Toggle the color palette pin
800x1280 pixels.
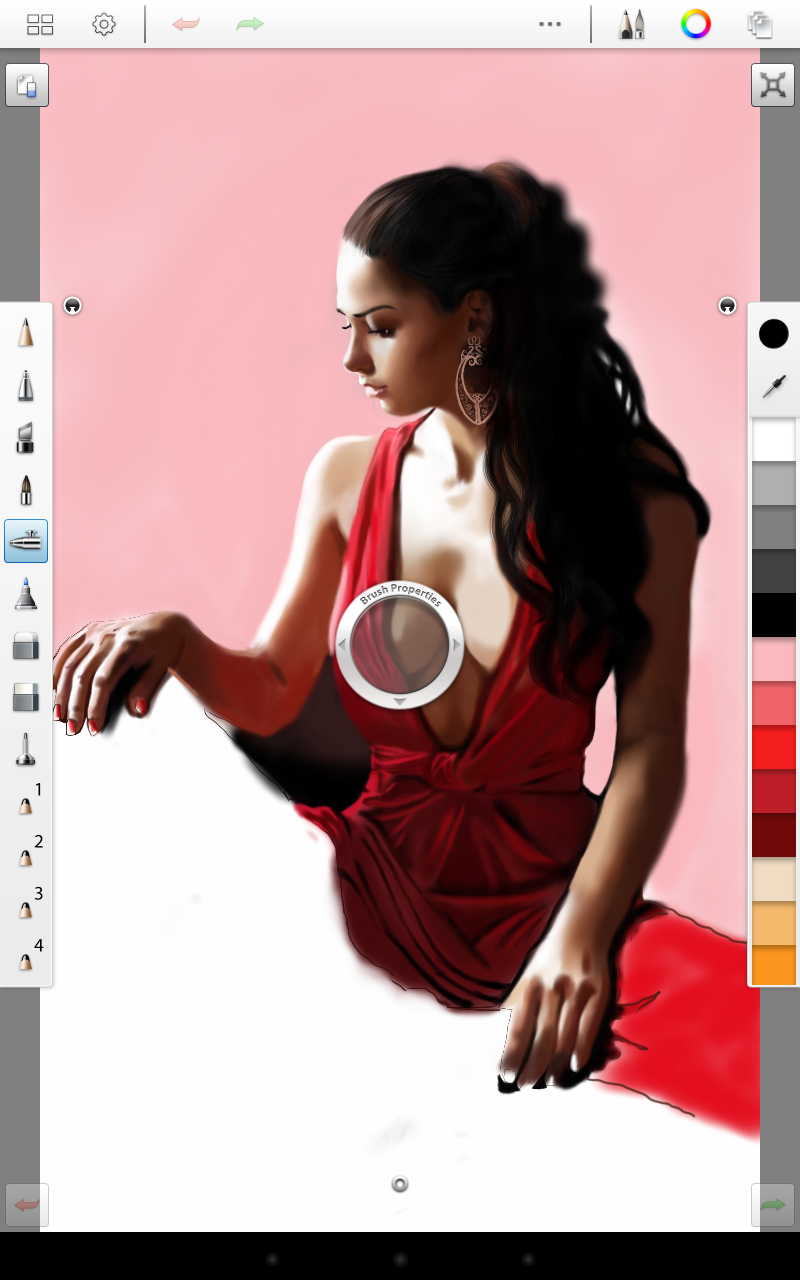[728, 306]
